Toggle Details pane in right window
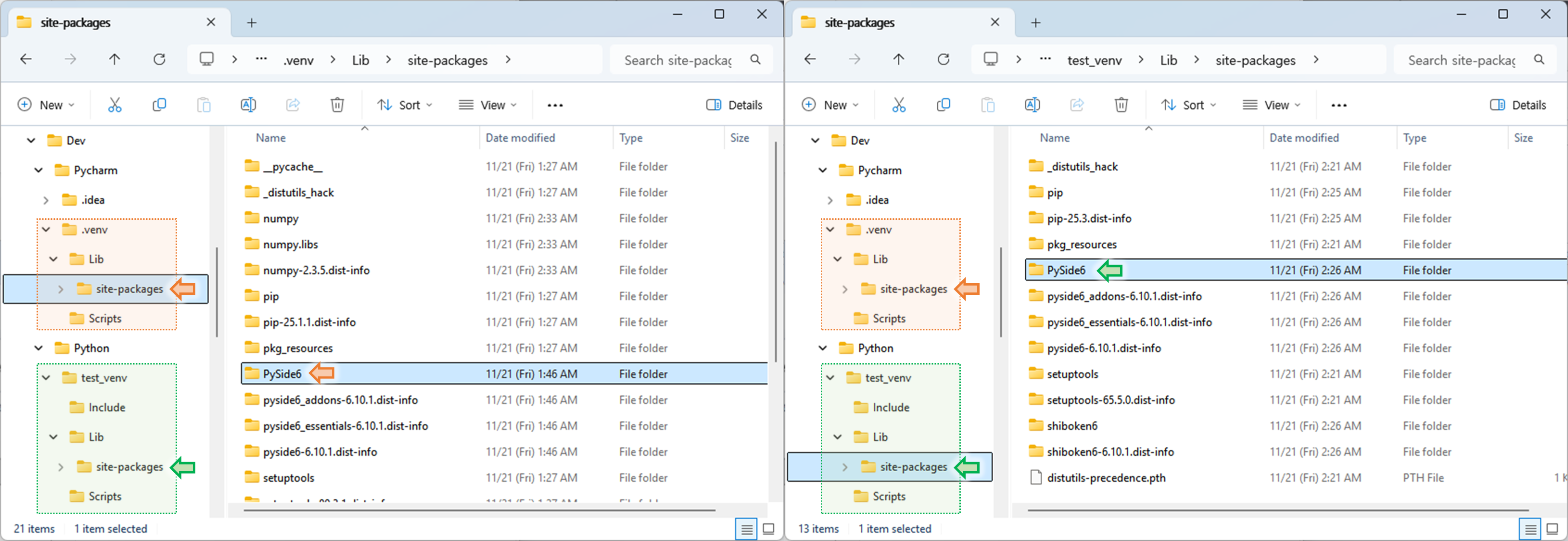 [x=1518, y=105]
